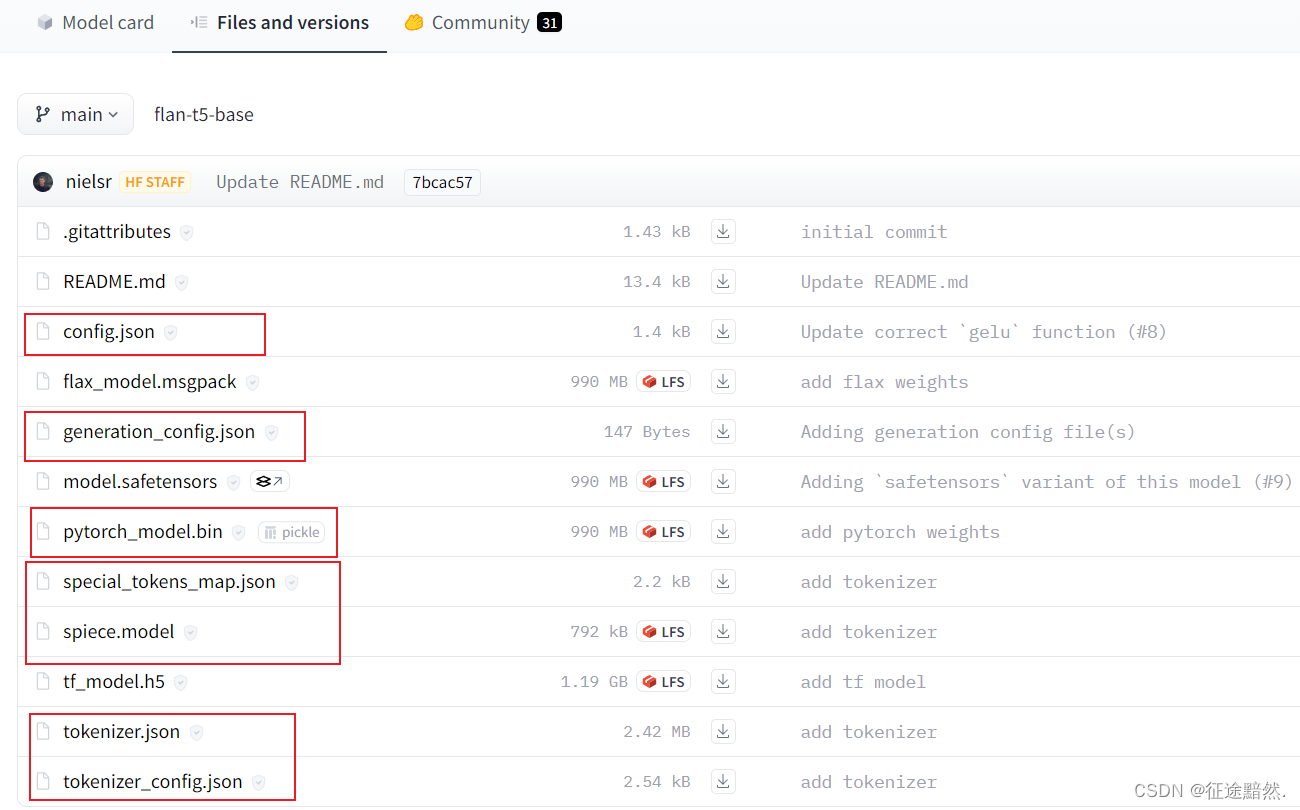Click safety shield icon beside tf_model.h5
Viewport: 1300px width, 810px height.
(181, 682)
